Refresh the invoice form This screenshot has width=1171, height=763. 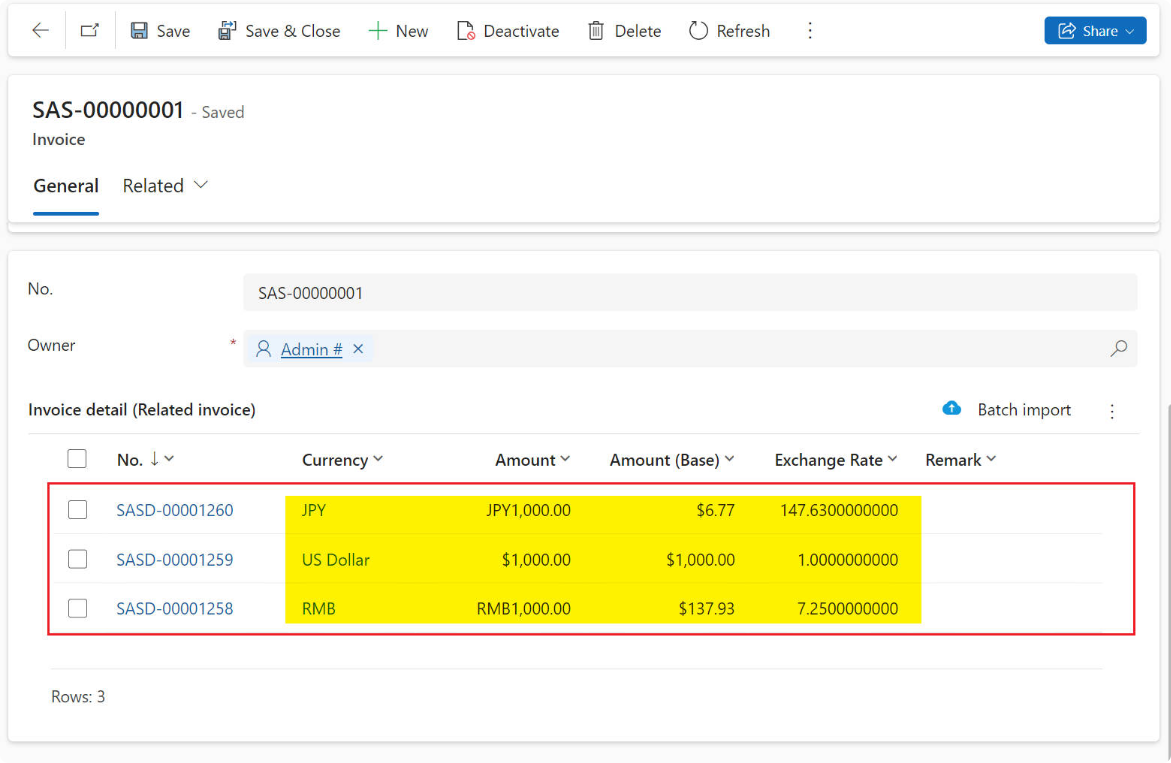(x=730, y=31)
